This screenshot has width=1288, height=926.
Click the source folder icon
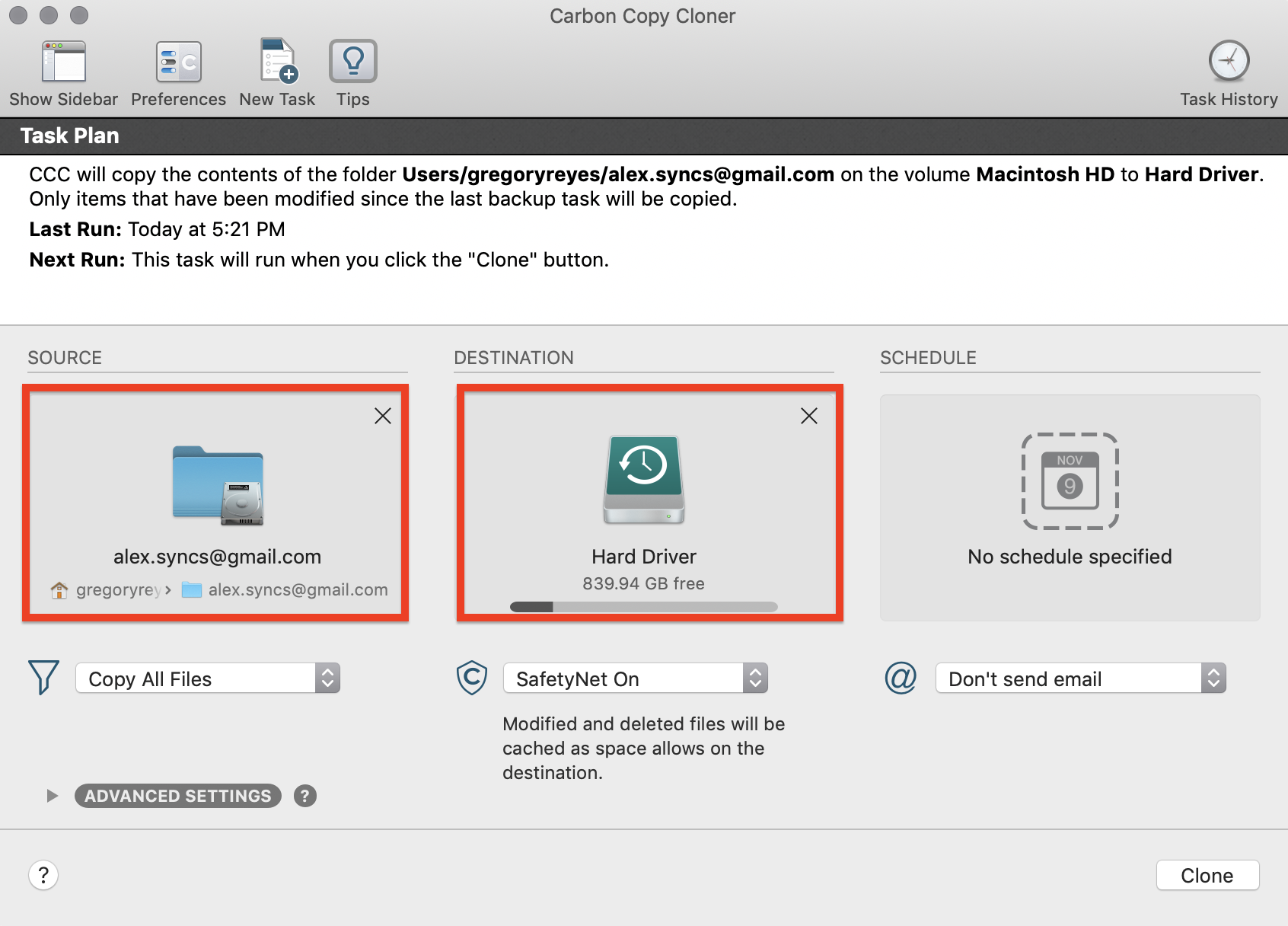(218, 485)
